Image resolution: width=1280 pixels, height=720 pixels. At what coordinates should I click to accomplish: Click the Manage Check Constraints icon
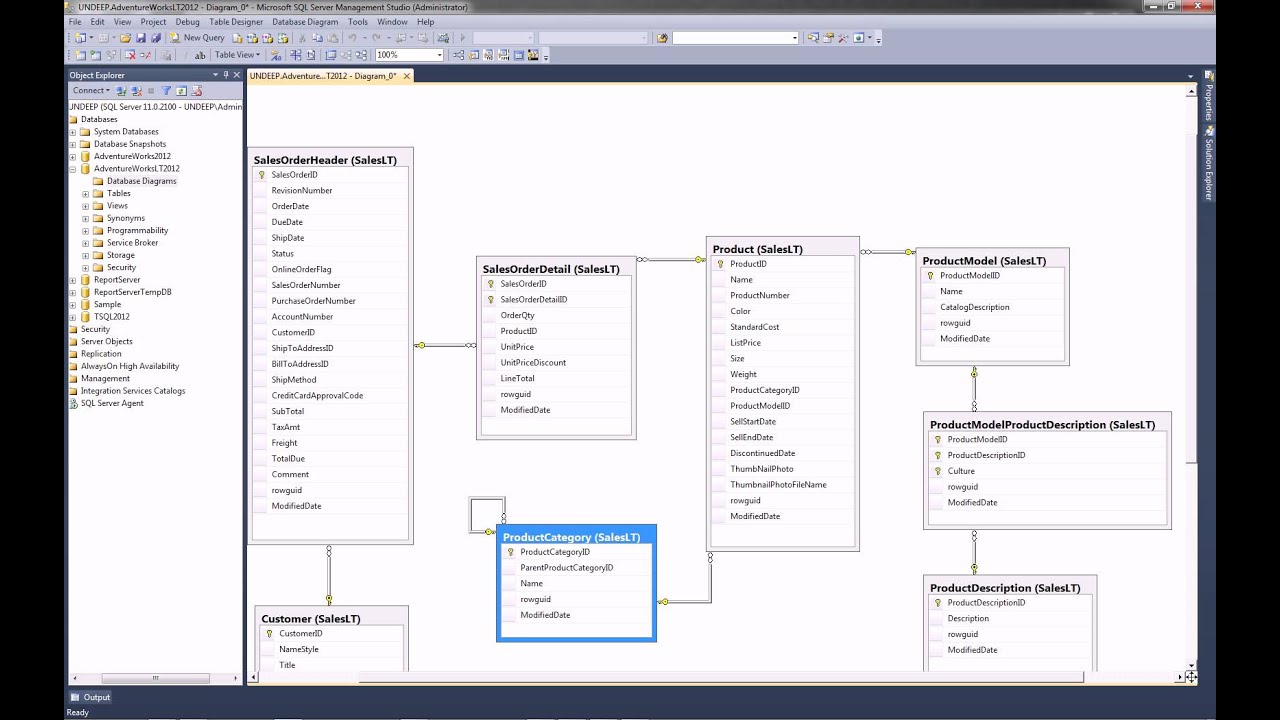pyautogui.click(x=518, y=55)
